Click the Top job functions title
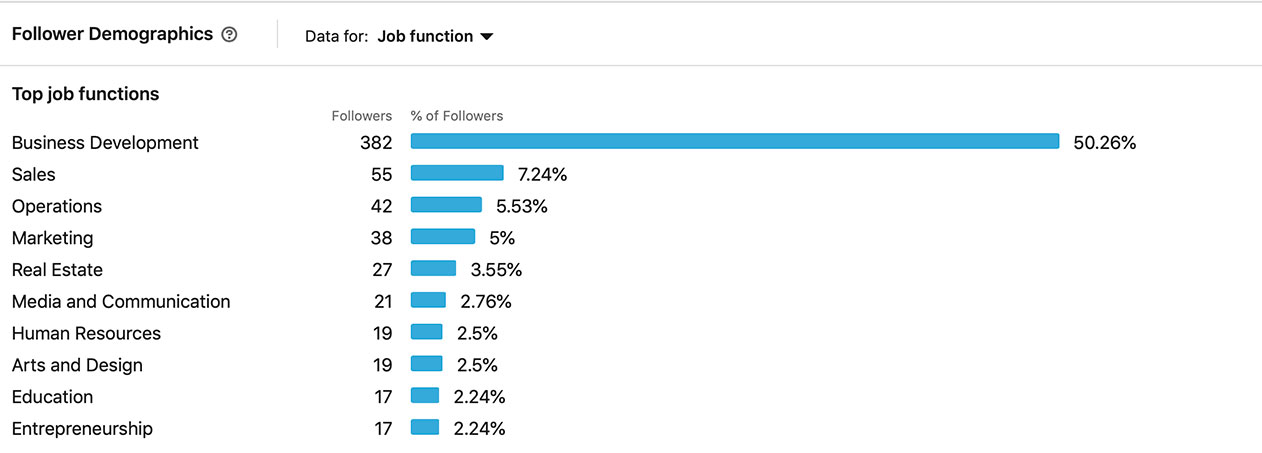The image size is (1262, 453). point(85,94)
